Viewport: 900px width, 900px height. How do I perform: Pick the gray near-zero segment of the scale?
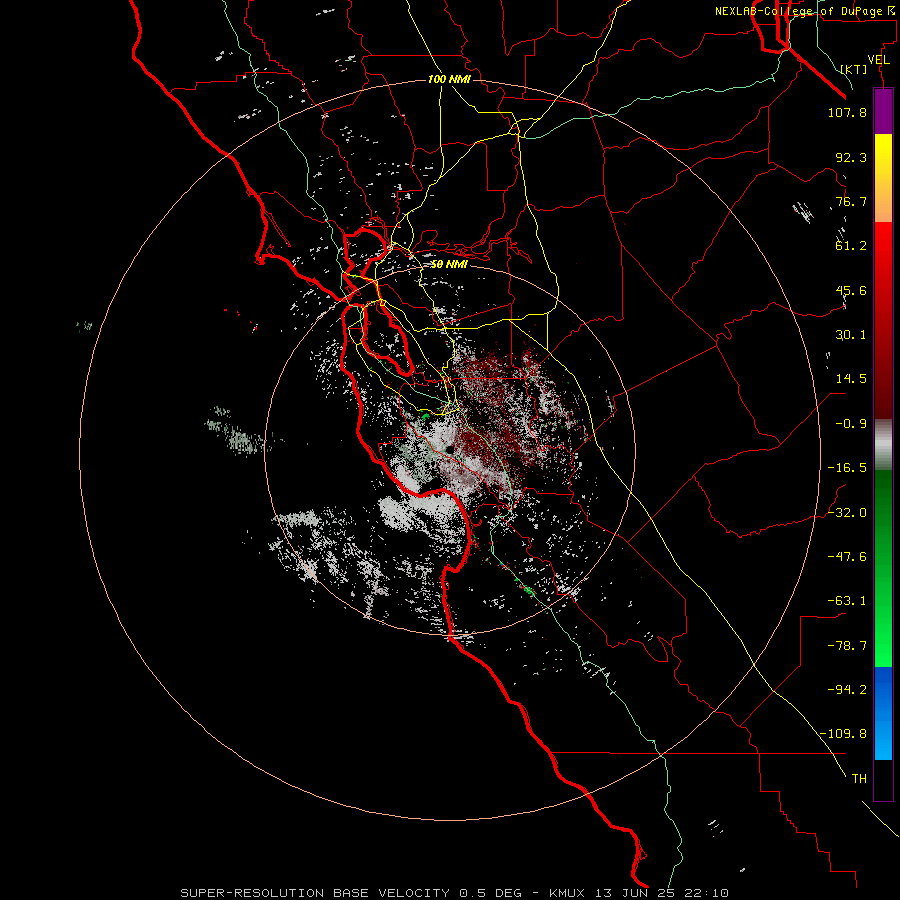pyautogui.click(x=883, y=444)
